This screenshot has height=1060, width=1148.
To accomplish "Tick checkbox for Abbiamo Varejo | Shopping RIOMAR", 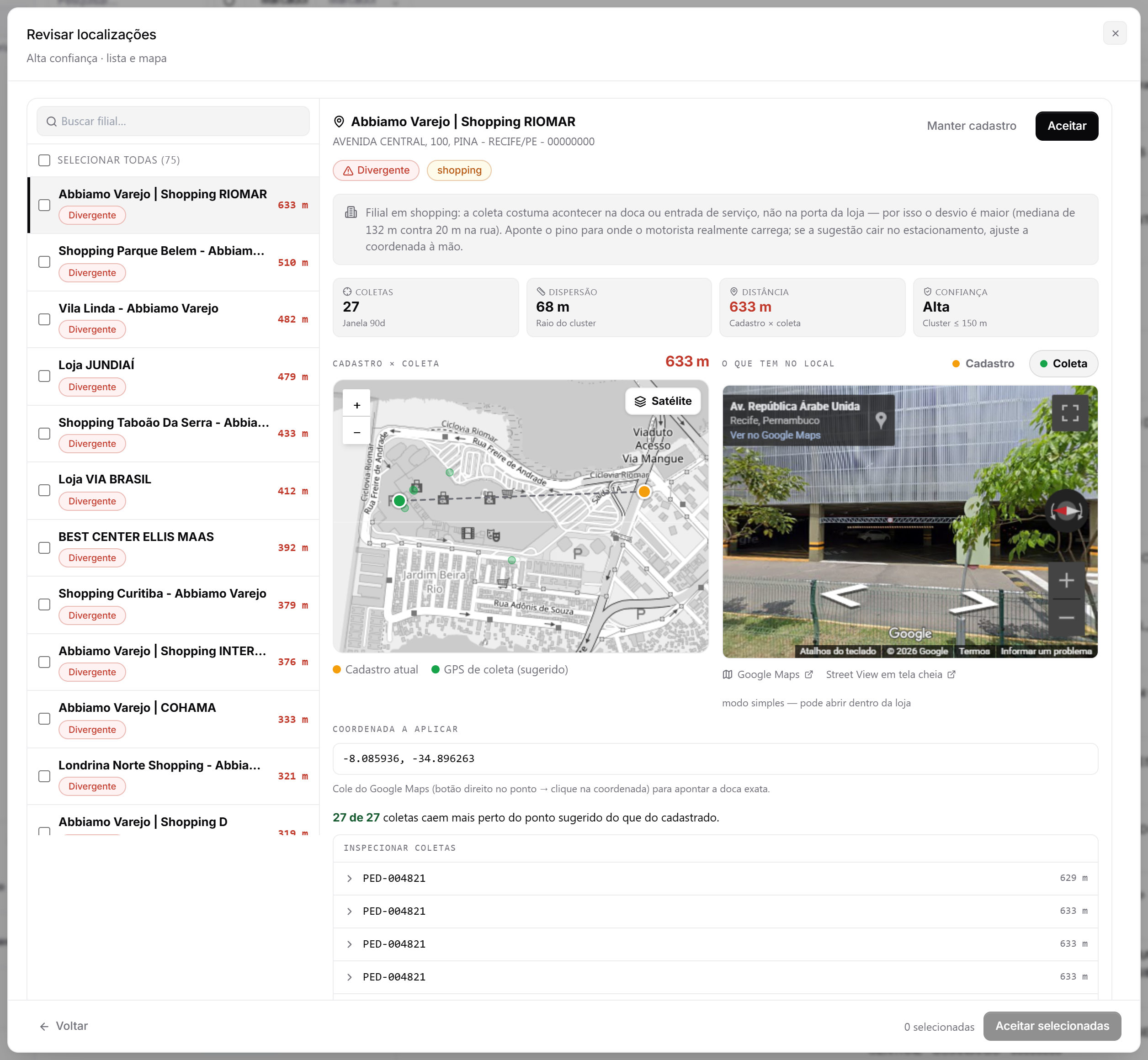I will pos(44,205).
